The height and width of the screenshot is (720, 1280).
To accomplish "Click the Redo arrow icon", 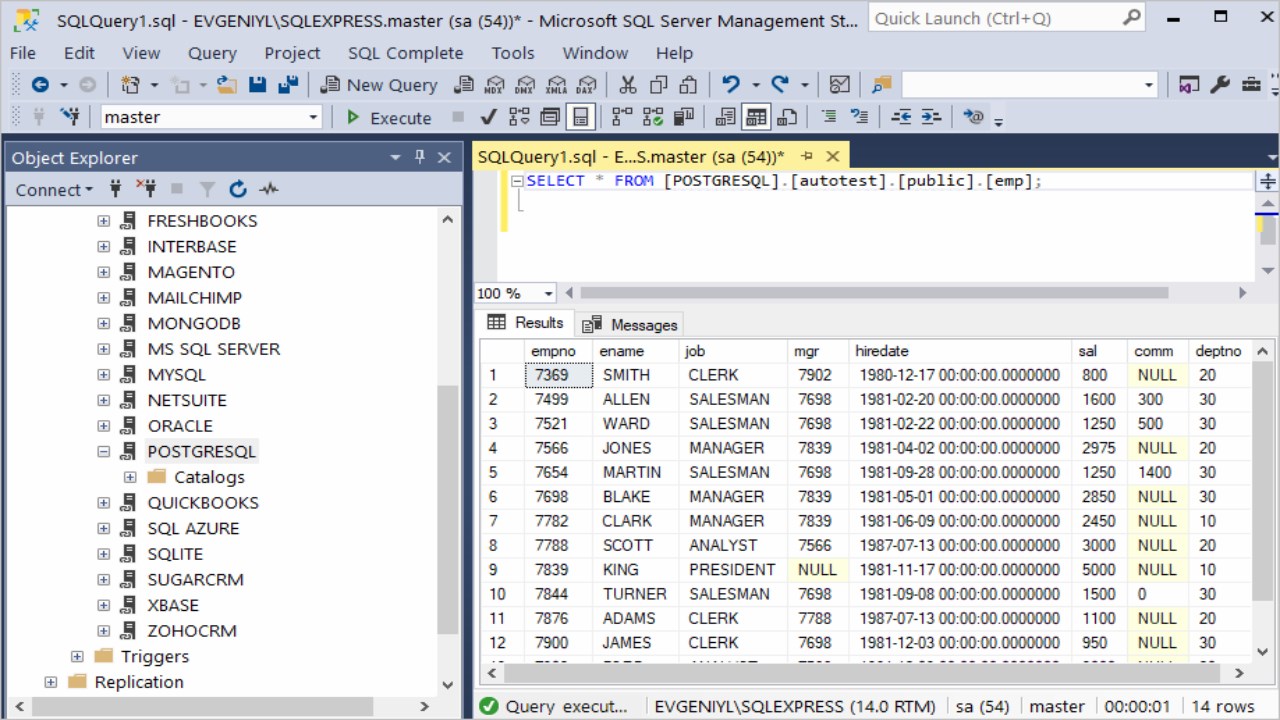I will tap(780, 85).
